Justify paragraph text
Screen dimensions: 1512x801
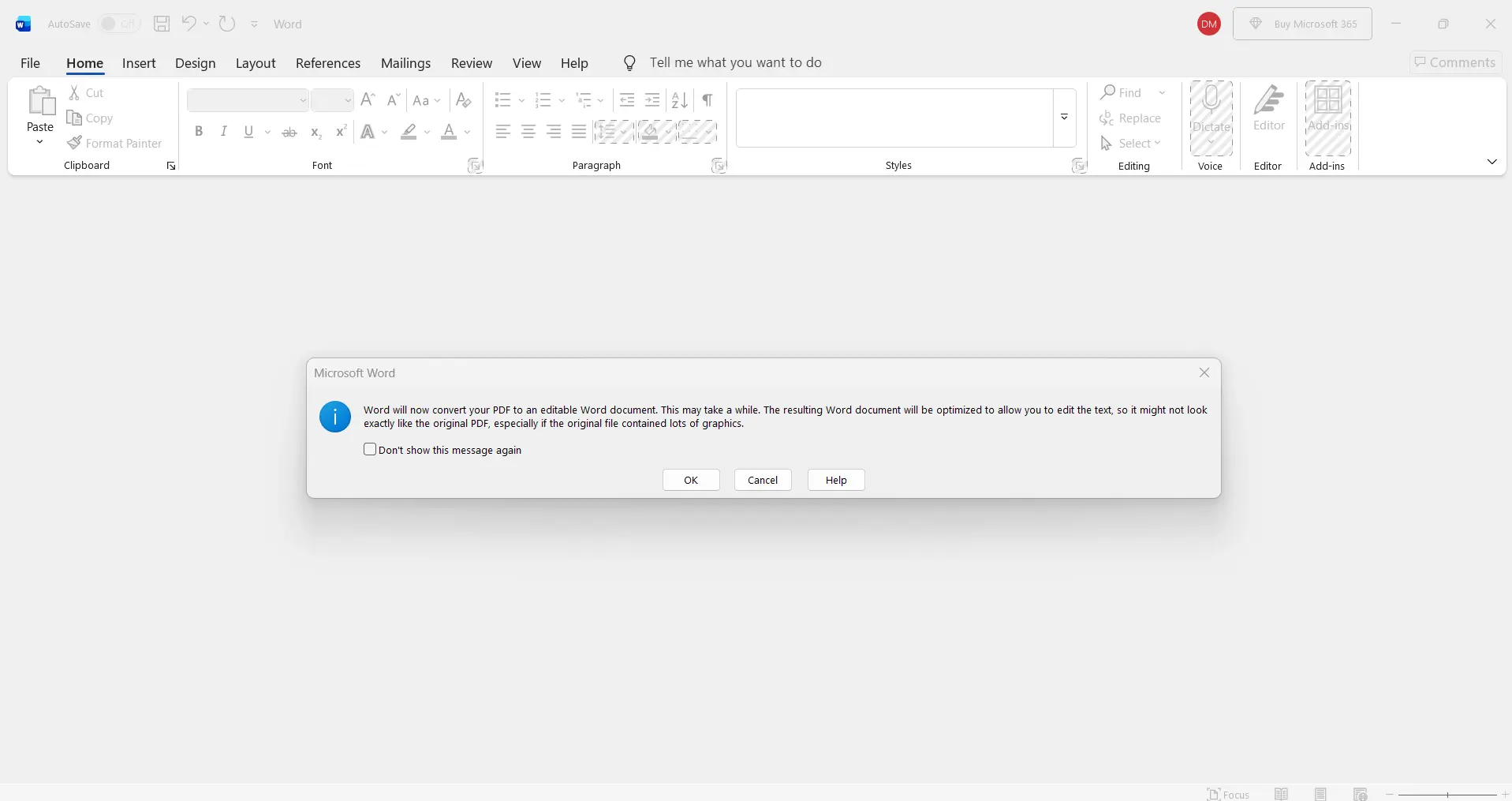pos(579,132)
